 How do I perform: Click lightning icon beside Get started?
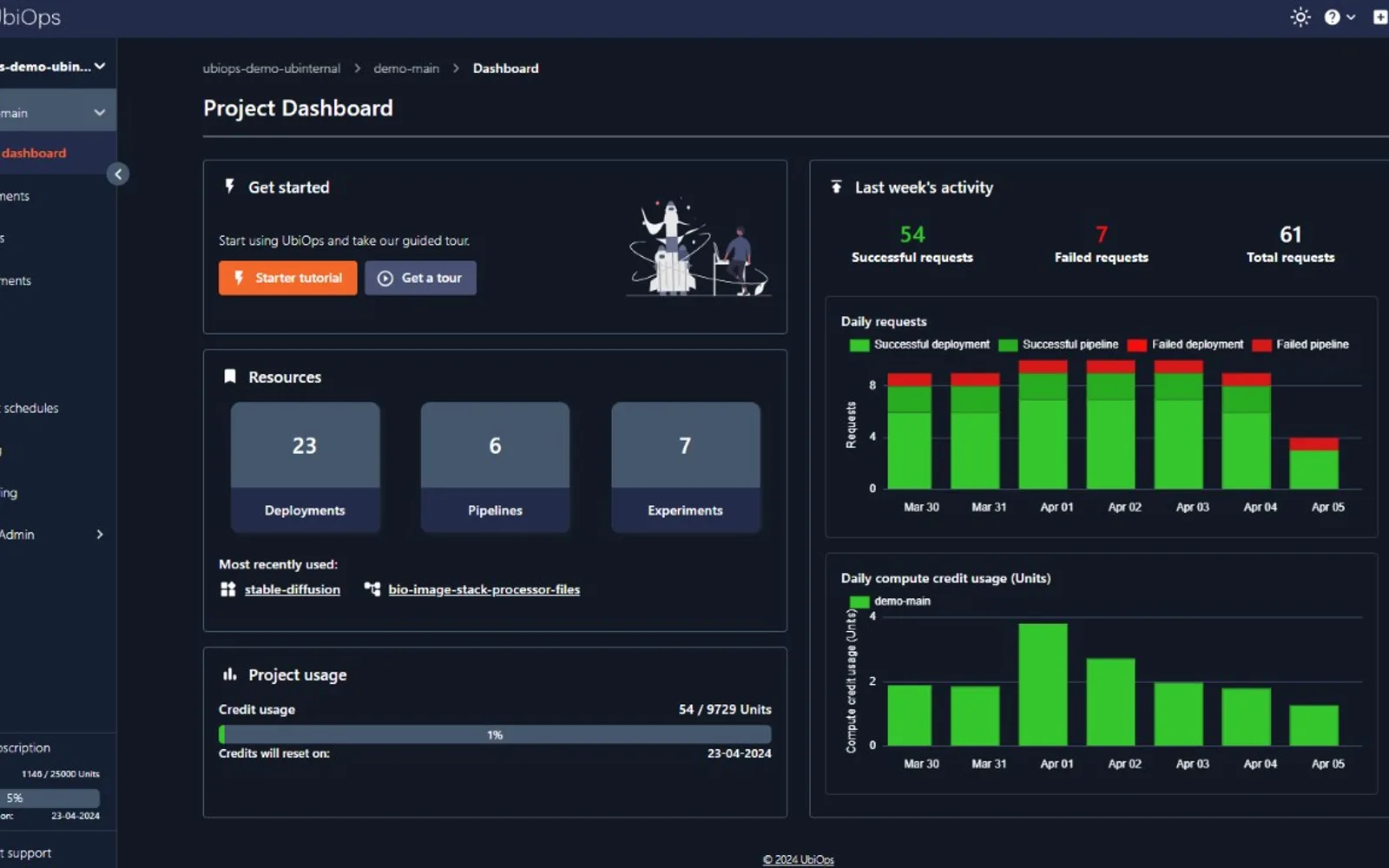click(x=229, y=187)
